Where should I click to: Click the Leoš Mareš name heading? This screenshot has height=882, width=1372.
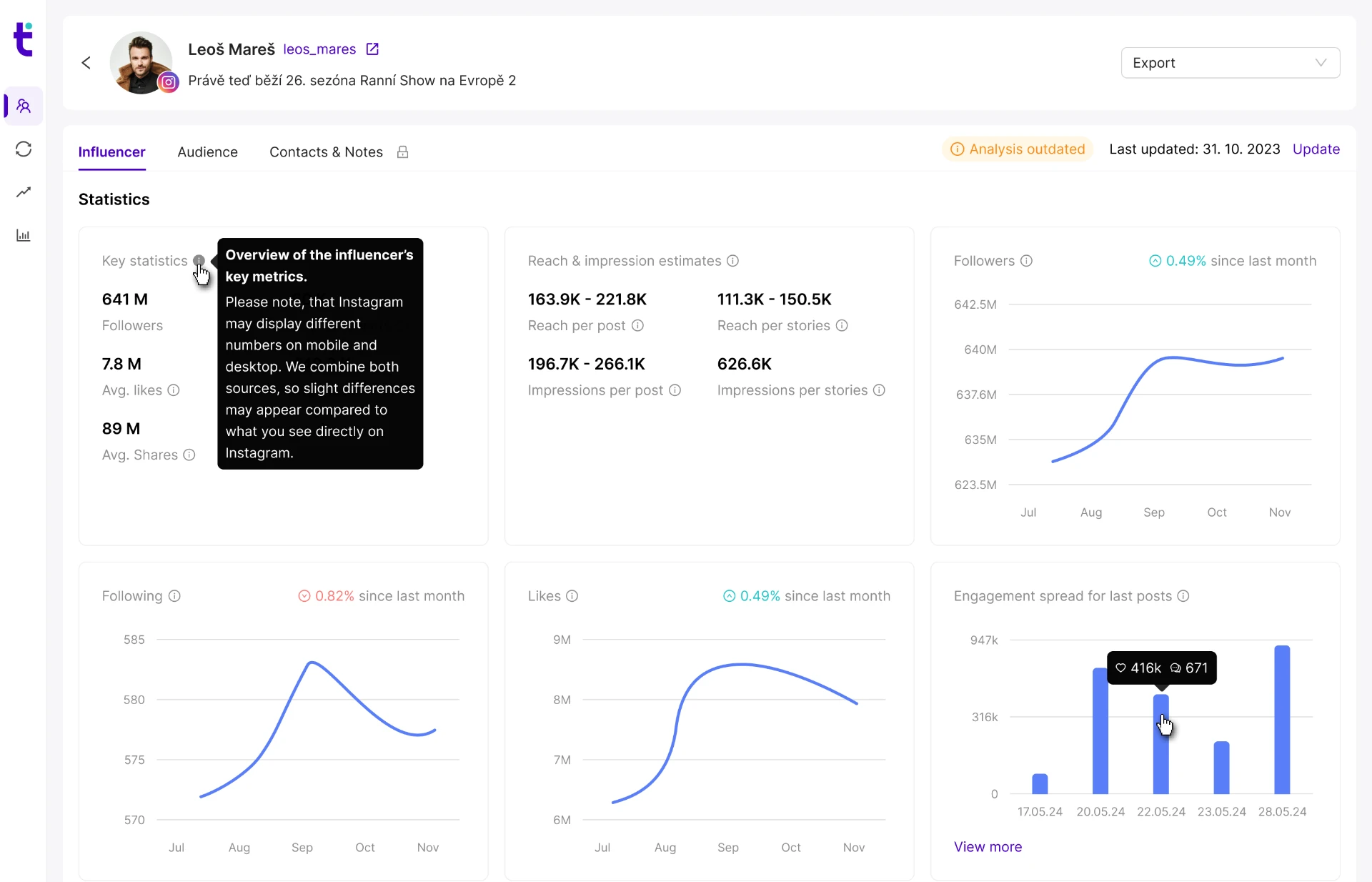click(x=232, y=49)
